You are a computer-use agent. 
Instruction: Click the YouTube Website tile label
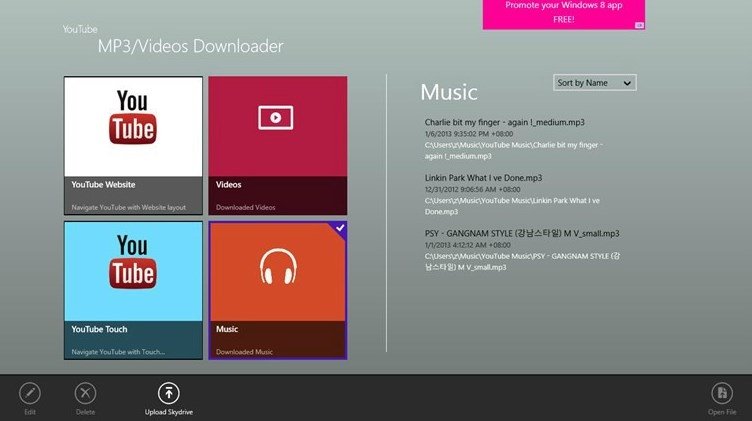click(x=103, y=185)
